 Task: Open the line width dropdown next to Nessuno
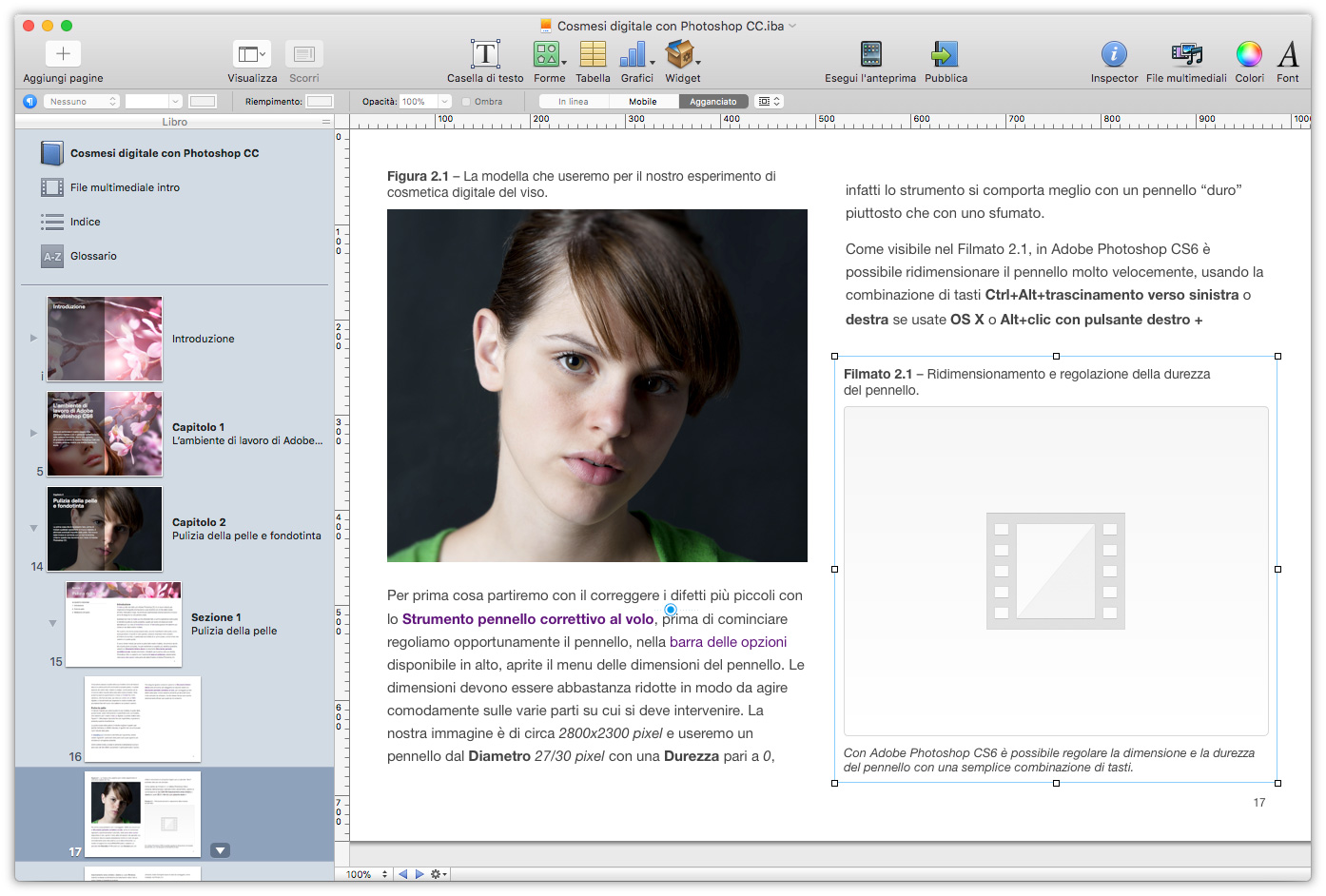[153, 101]
